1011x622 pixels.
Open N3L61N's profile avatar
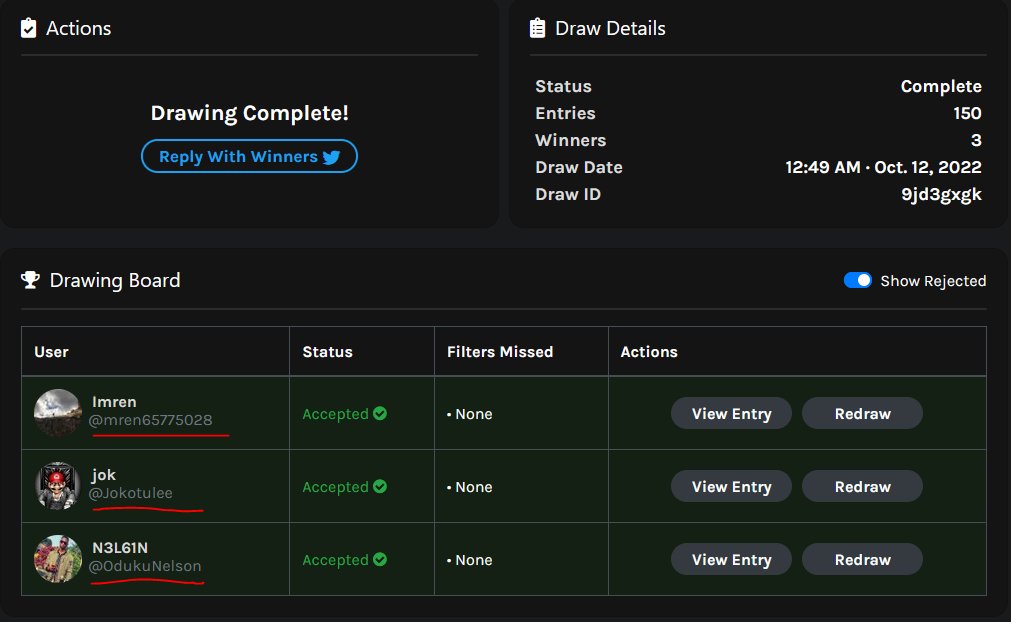58,558
